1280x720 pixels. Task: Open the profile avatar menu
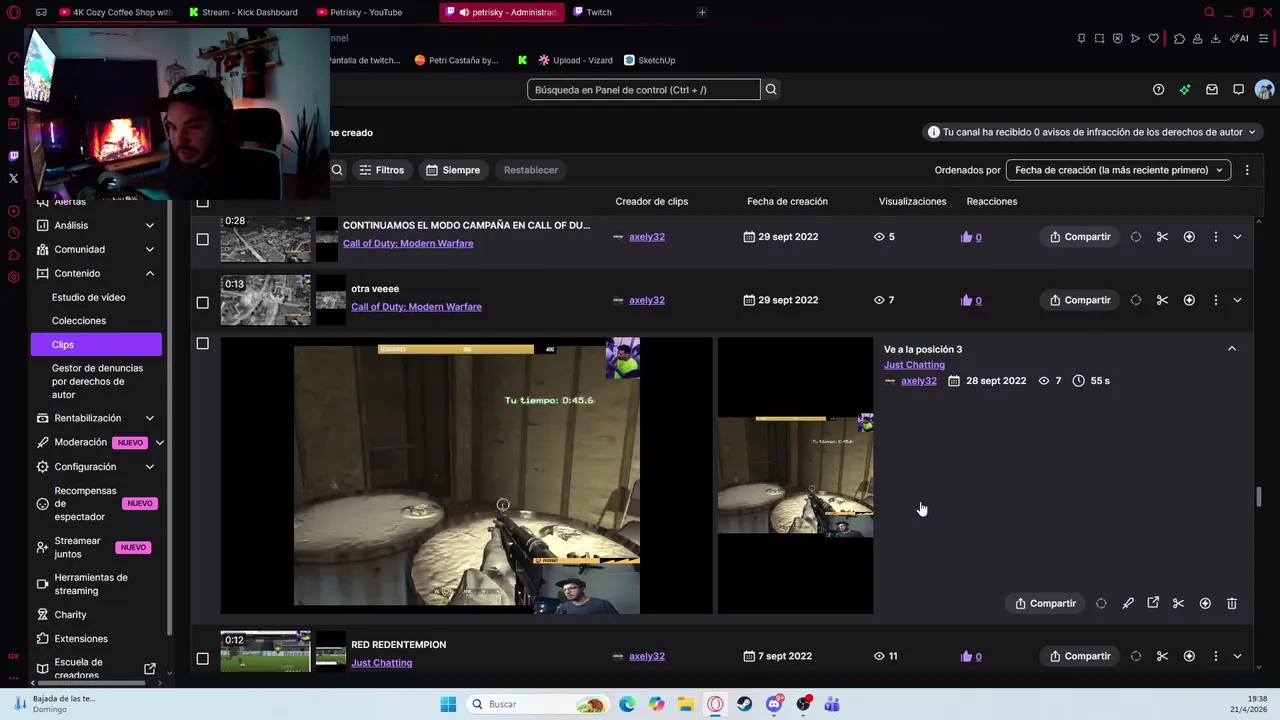[x=1264, y=89]
